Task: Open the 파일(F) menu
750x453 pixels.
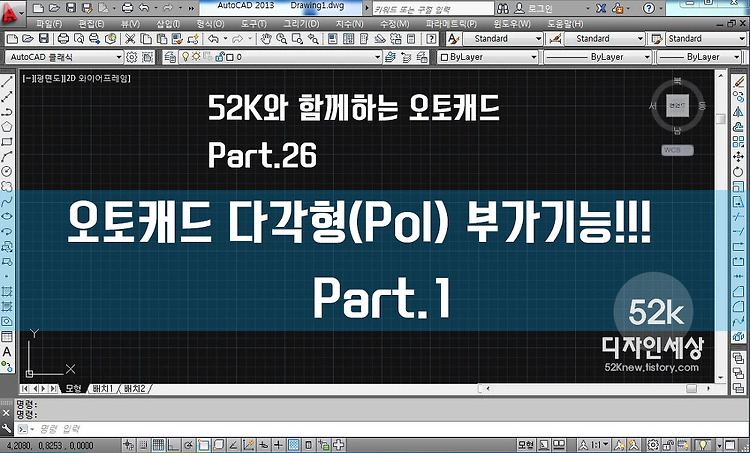Action: coord(49,23)
